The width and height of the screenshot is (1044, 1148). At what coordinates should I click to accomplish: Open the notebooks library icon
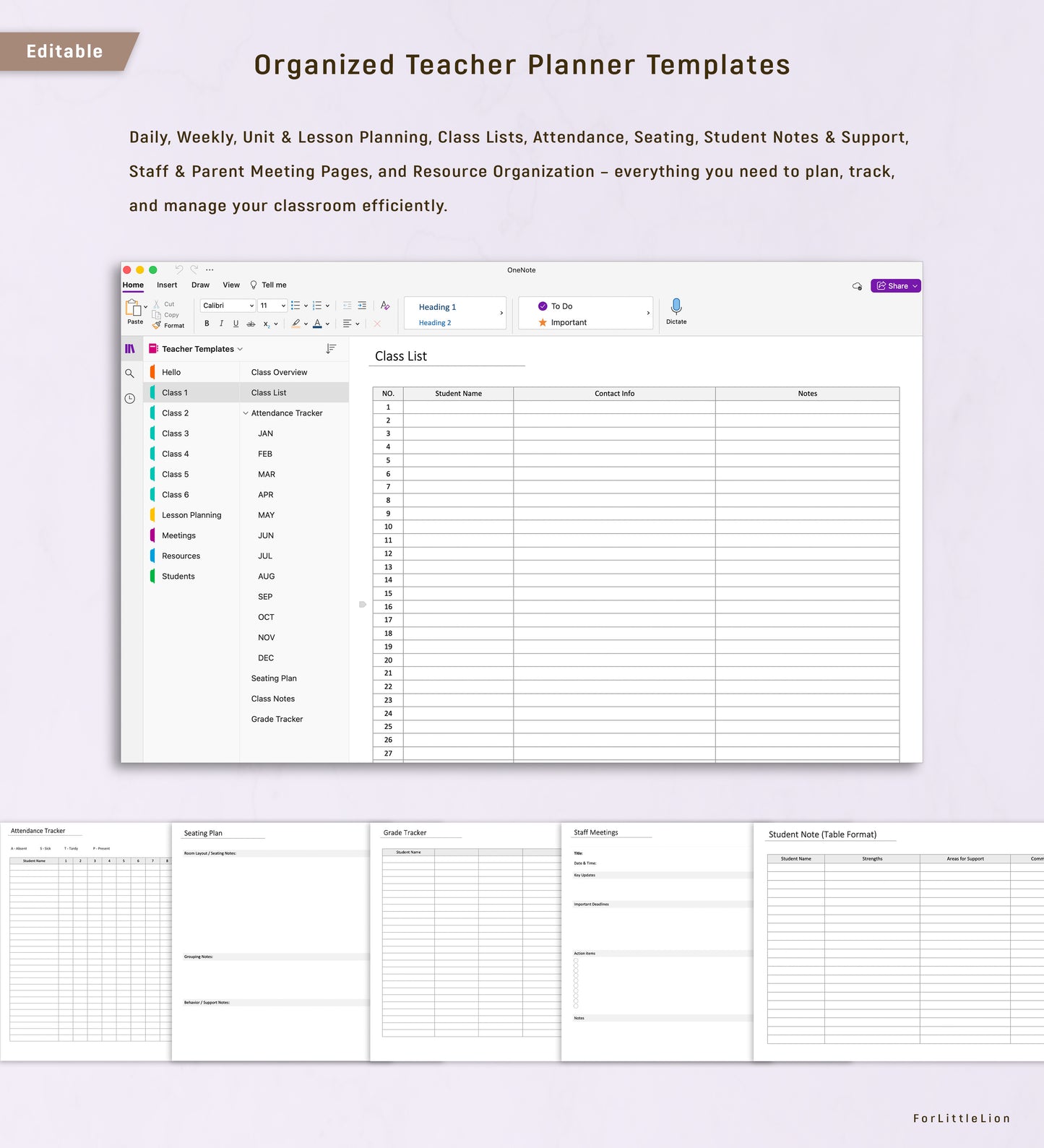[x=130, y=349]
